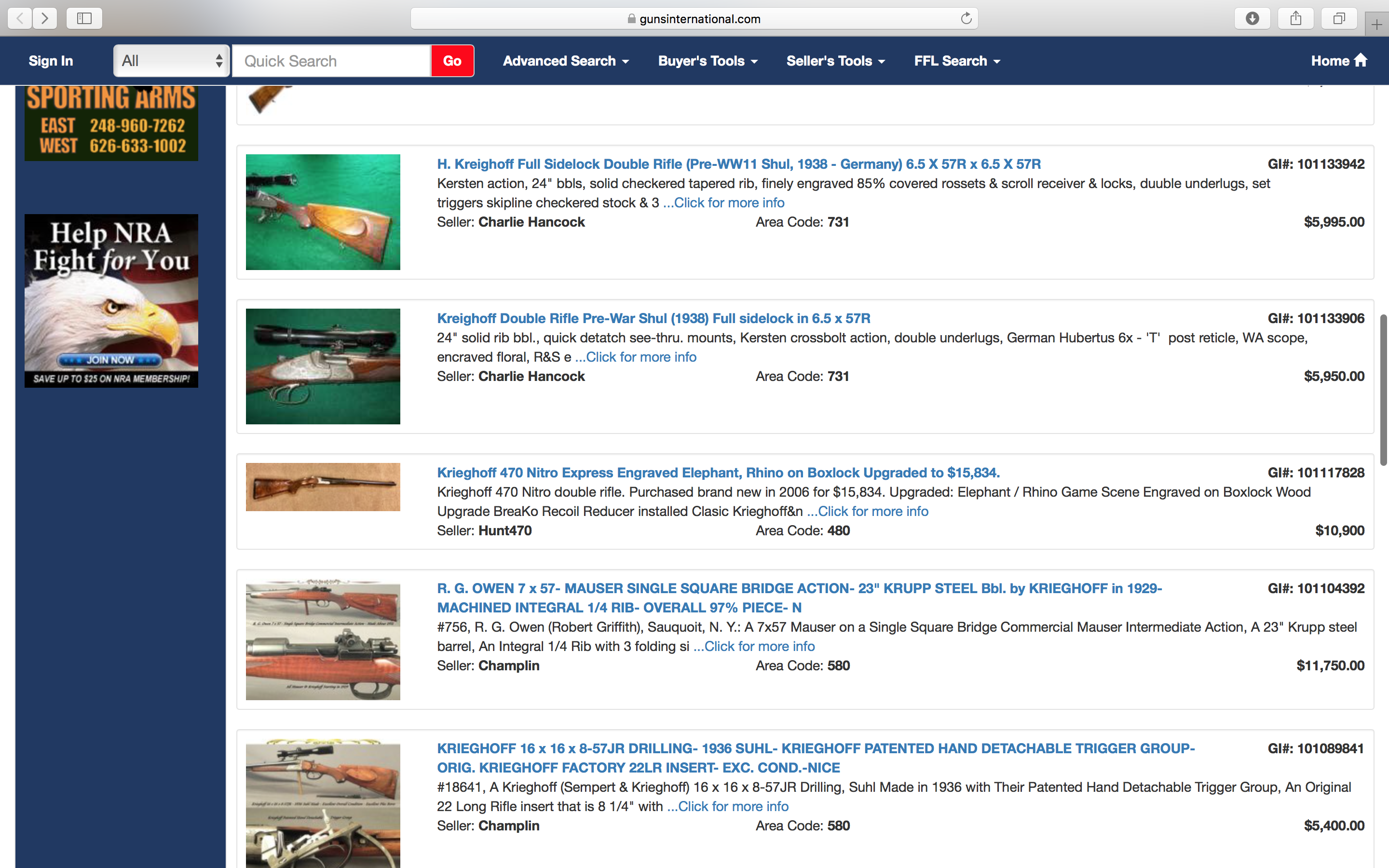Select price $10,900
1389x868 pixels.
pos(1340,531)
